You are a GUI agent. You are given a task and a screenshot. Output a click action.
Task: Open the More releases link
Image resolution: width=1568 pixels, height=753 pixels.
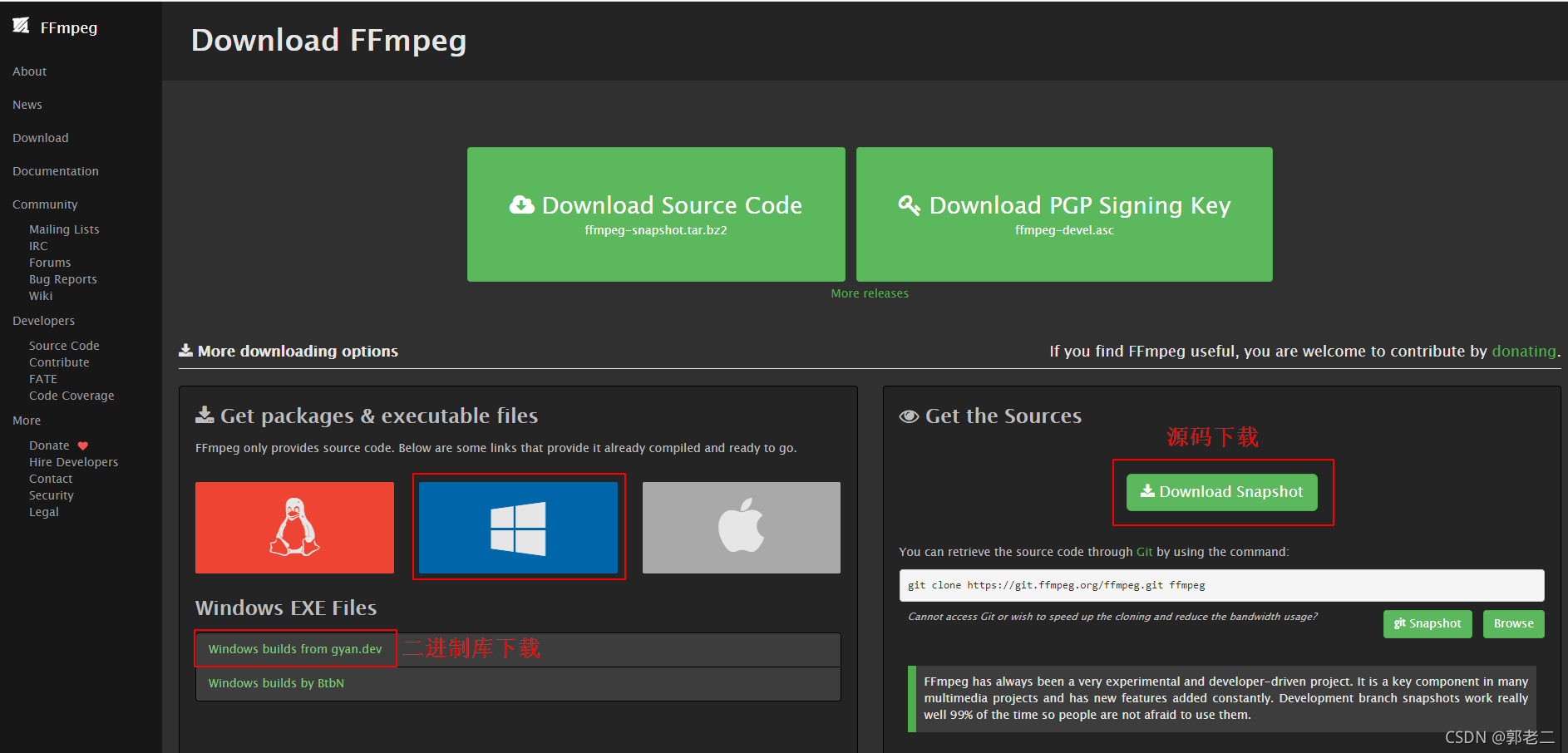[x=870, y=293]
